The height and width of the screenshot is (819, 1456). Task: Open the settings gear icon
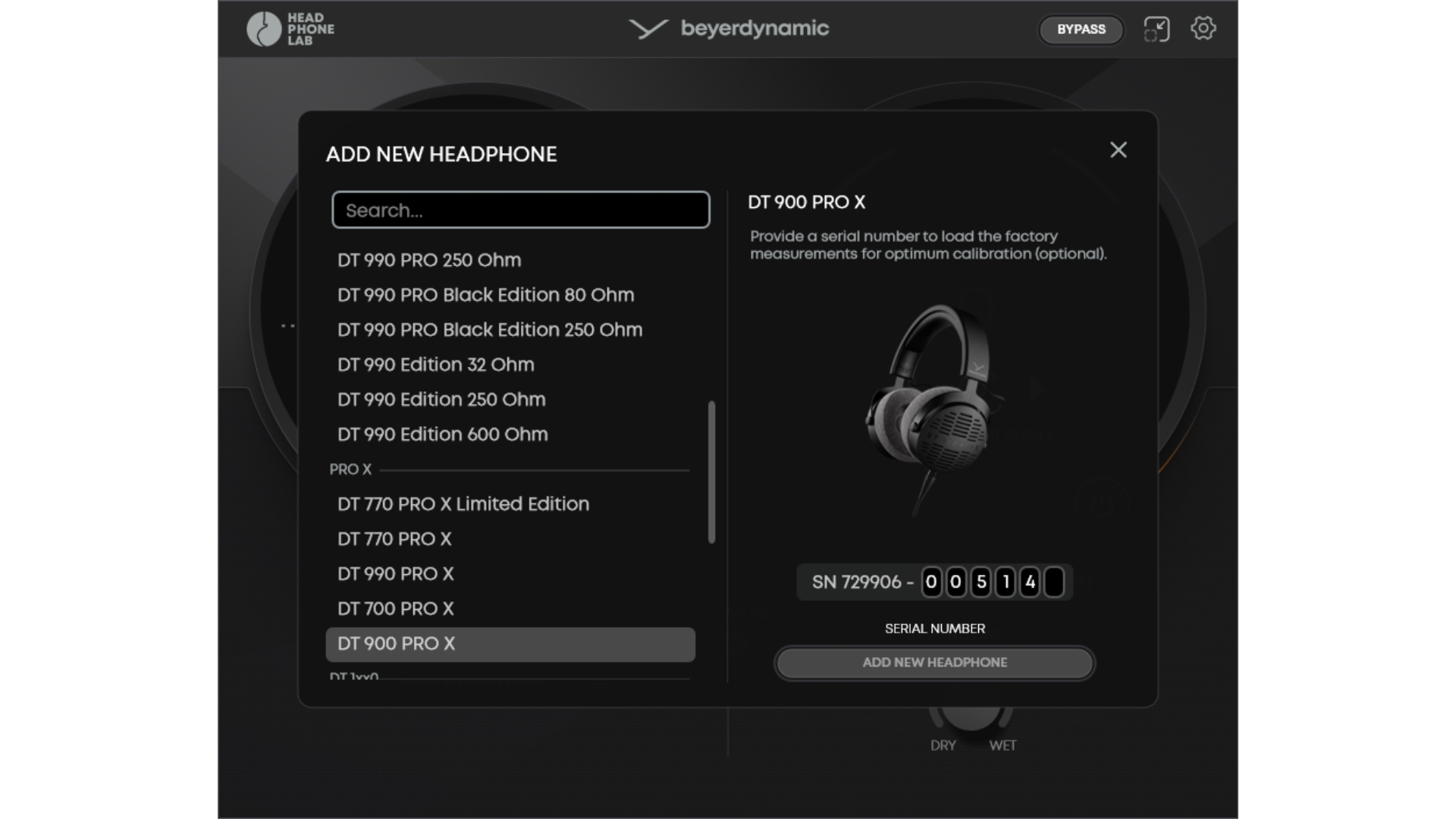click(x=1203, y=29)
